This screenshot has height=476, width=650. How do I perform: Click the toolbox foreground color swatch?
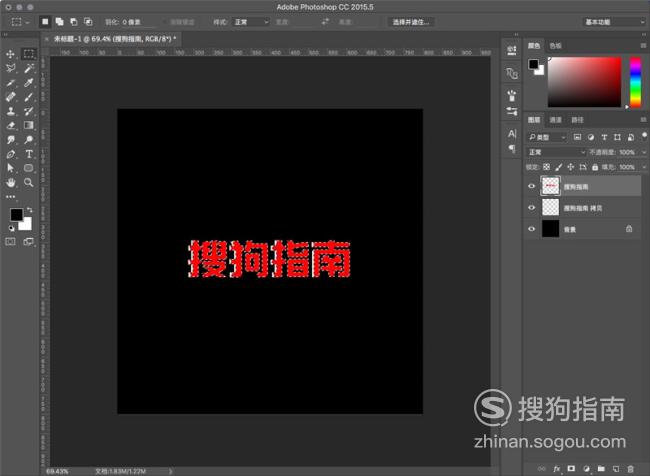[x=17, y=214]
